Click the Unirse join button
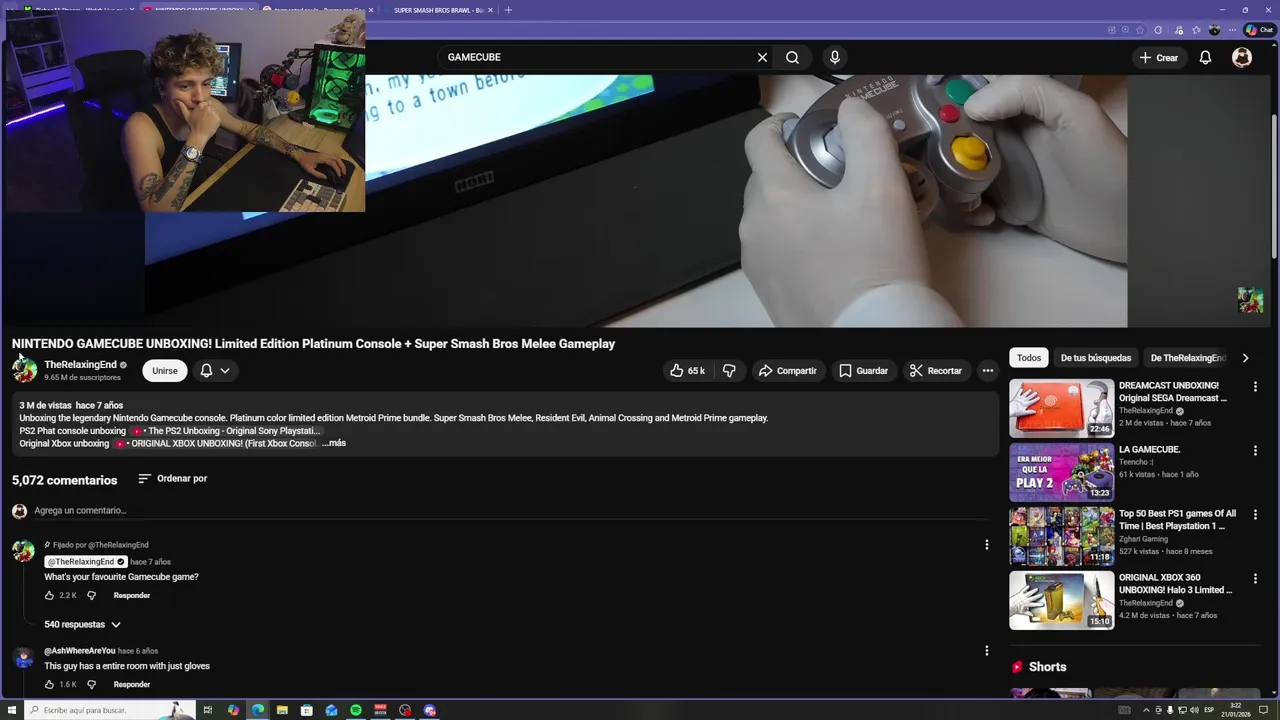 (x=165, y=371)
